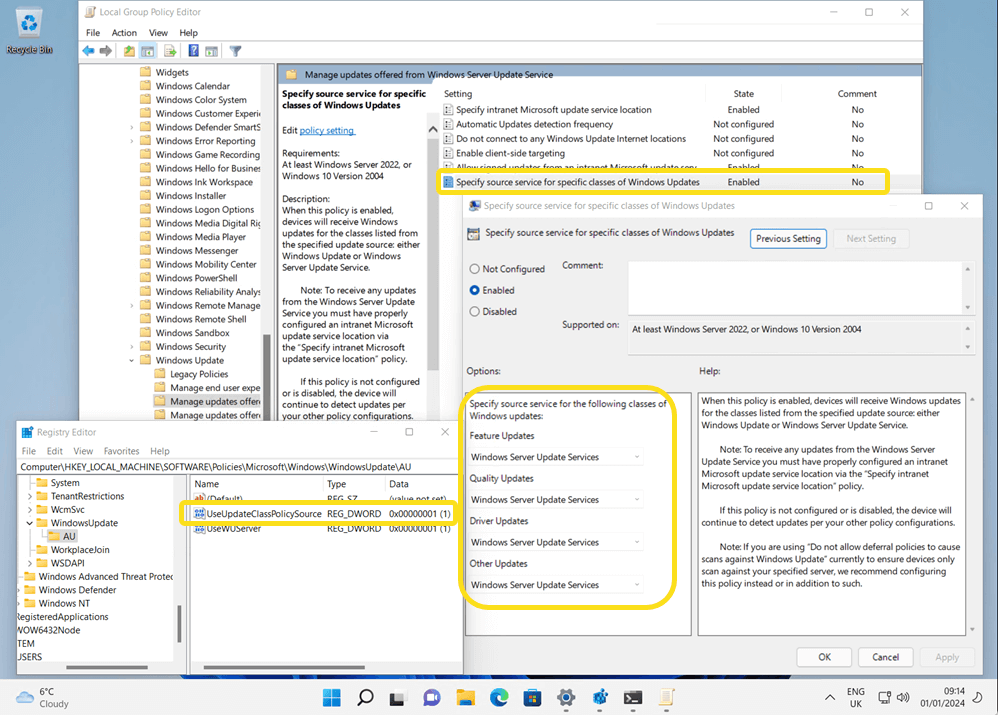Select 'Automatic Updates detection frequency' setting
Image resolution: width=999 pixels, height=715 pixels.
click(535, 124)
